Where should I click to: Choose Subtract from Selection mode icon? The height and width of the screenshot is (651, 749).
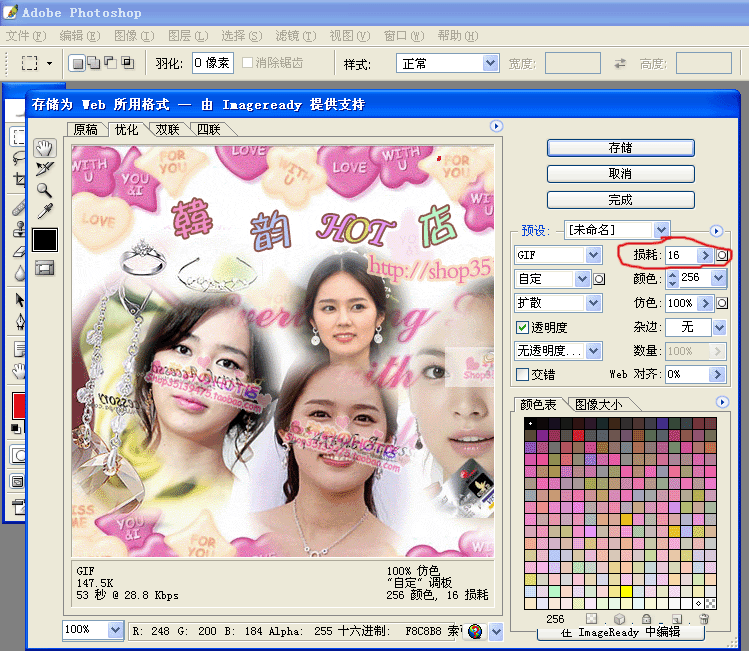(110, 63)
